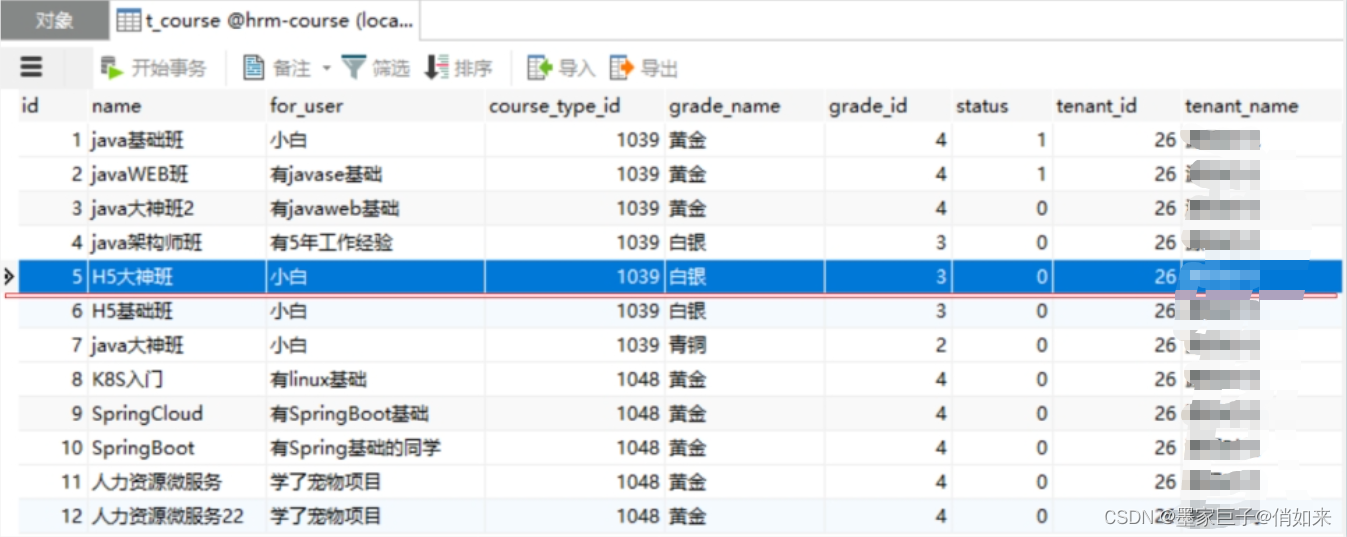1347x537 pixels.
Task: Click the row indicator arrow for row 5
Action: (x=9, y=276)
